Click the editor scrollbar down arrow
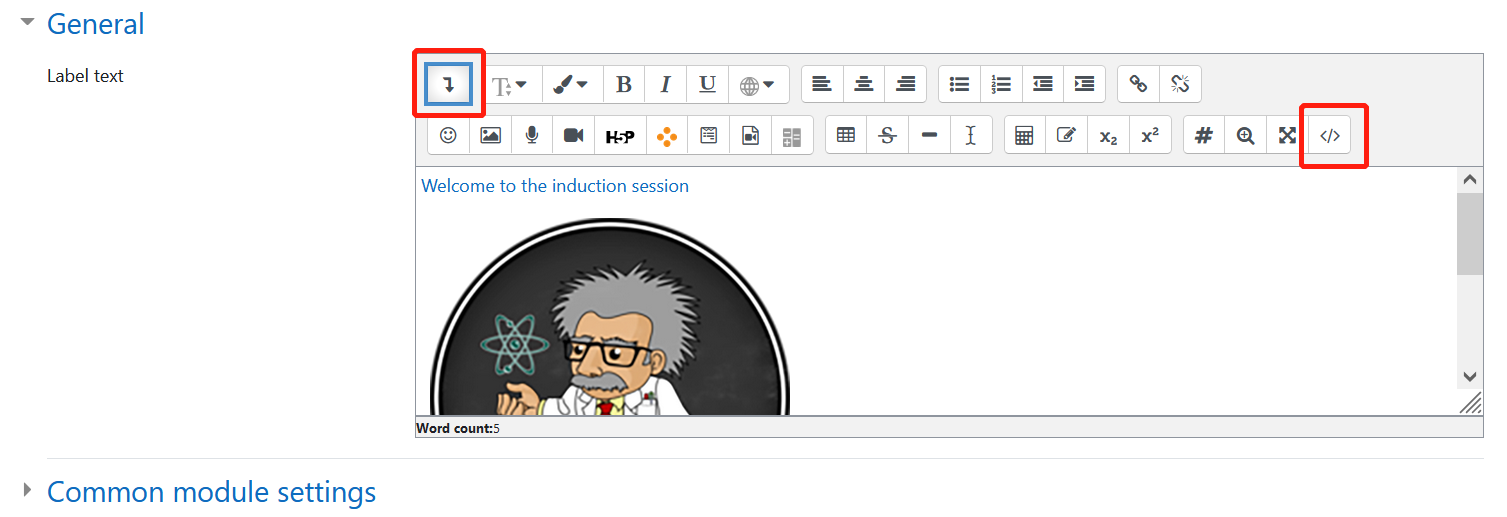 coord(1469,377)
